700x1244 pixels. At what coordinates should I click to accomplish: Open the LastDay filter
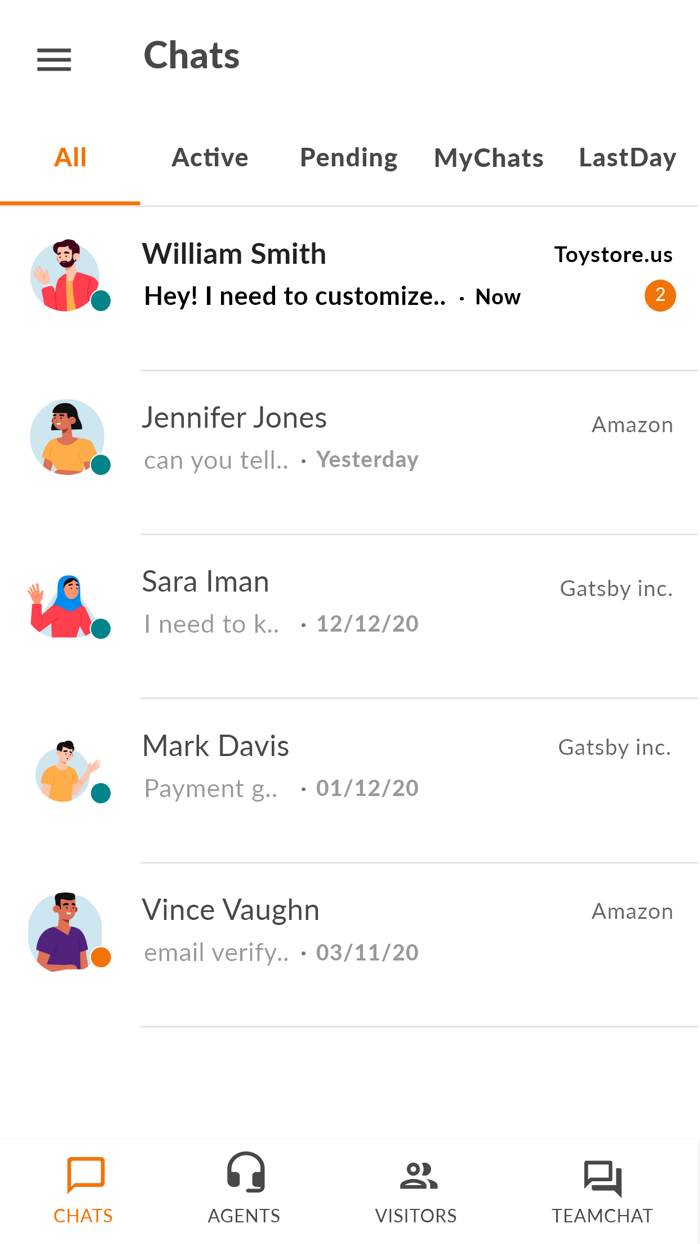coord(627,157)
